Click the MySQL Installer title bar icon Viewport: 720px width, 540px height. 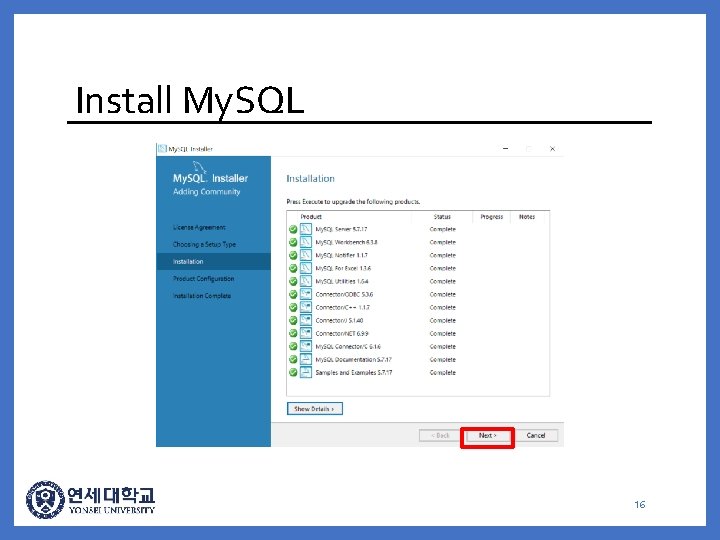[x=162, y=149]
